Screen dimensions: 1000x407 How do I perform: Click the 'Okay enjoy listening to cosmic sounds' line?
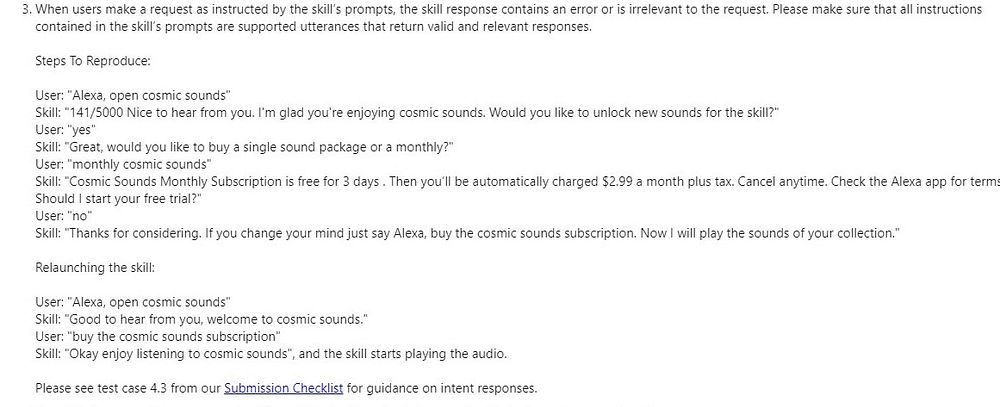[x=271, y=353]
